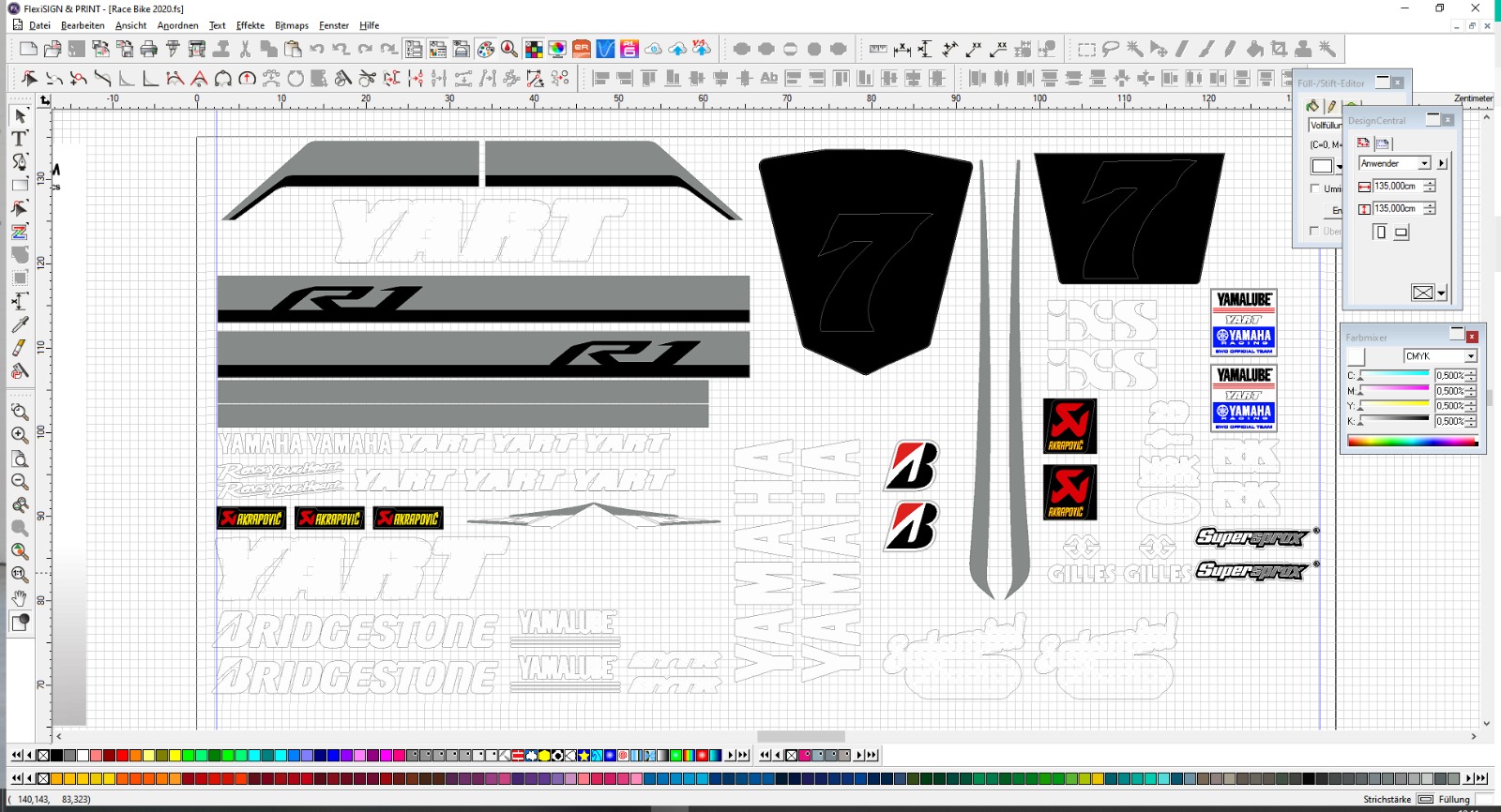Select the Text tool
The height and width of the screenshot is (812, 1501).
pyautogui.click(x=19, y=139)
